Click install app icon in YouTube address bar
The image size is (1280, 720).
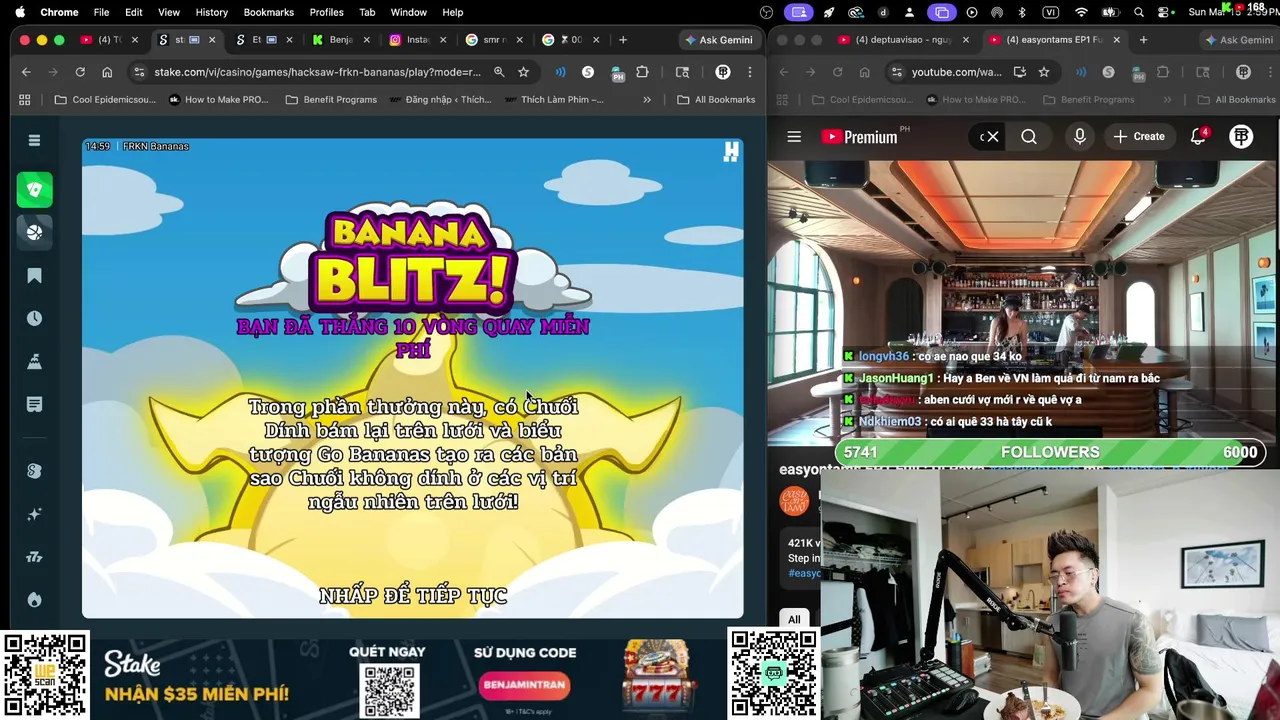[1019, 72]
